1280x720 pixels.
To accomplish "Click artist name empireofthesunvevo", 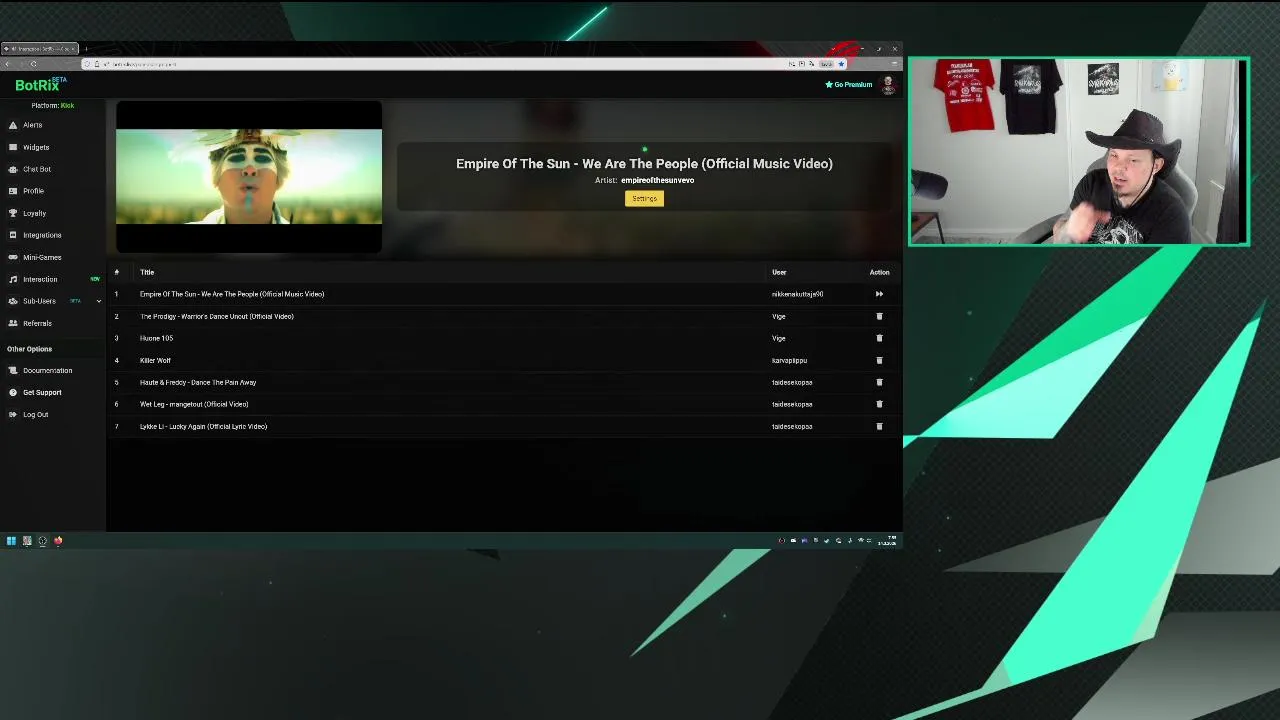I will [x=657, y=180].
